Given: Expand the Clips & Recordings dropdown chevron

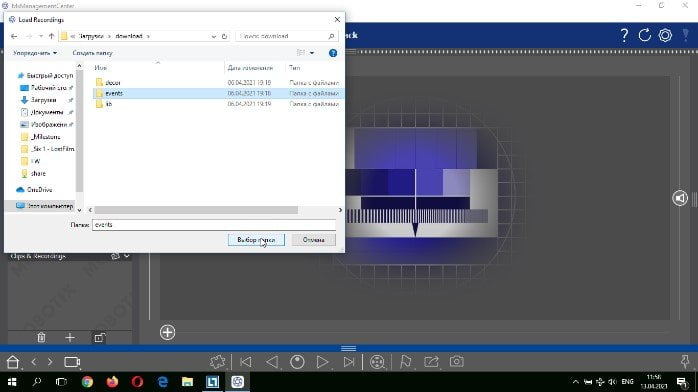Looking at the screenshot, I should point(127,256).
